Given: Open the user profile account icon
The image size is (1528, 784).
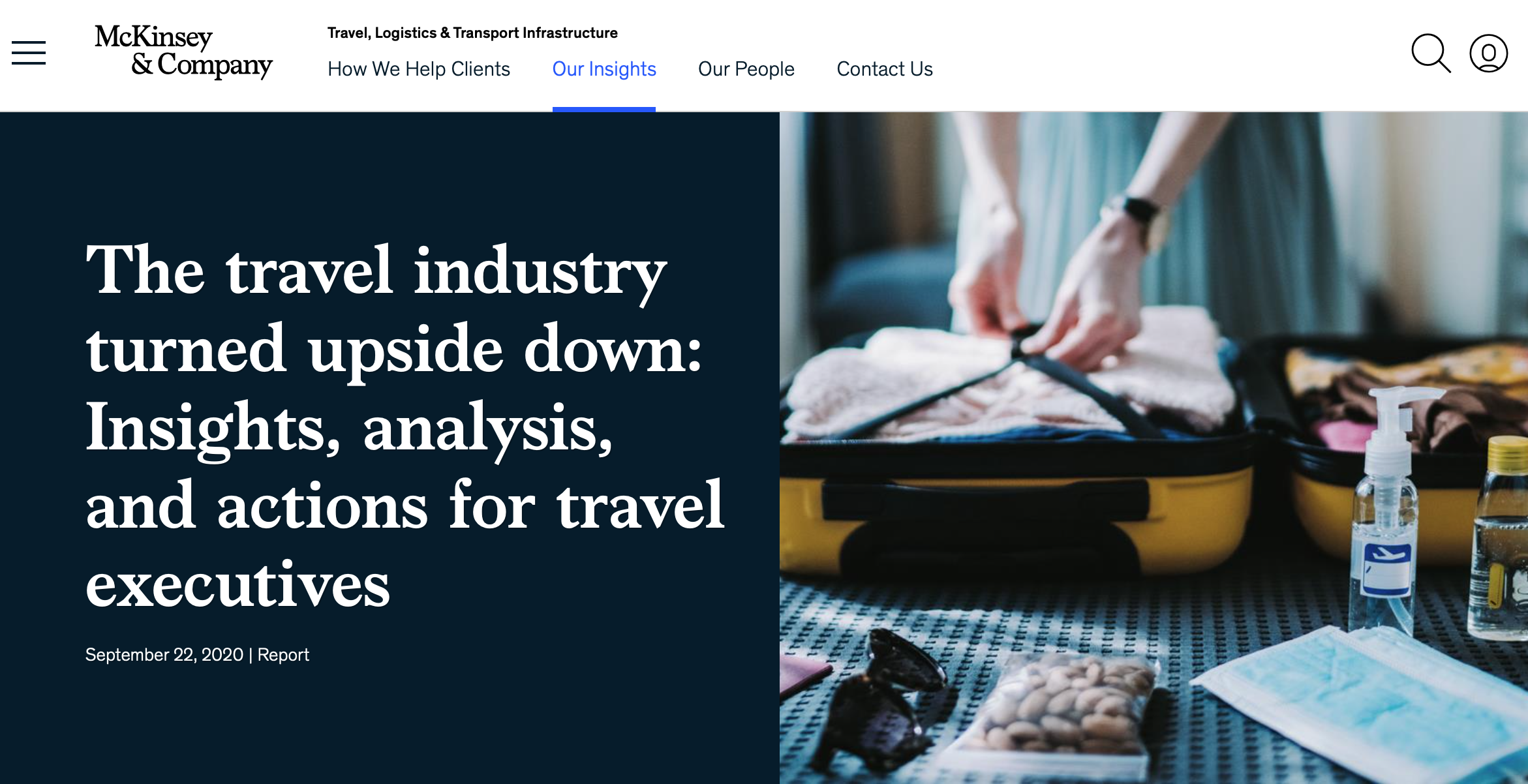Looking at the screenshot, I should click(x=1488, y=53).
